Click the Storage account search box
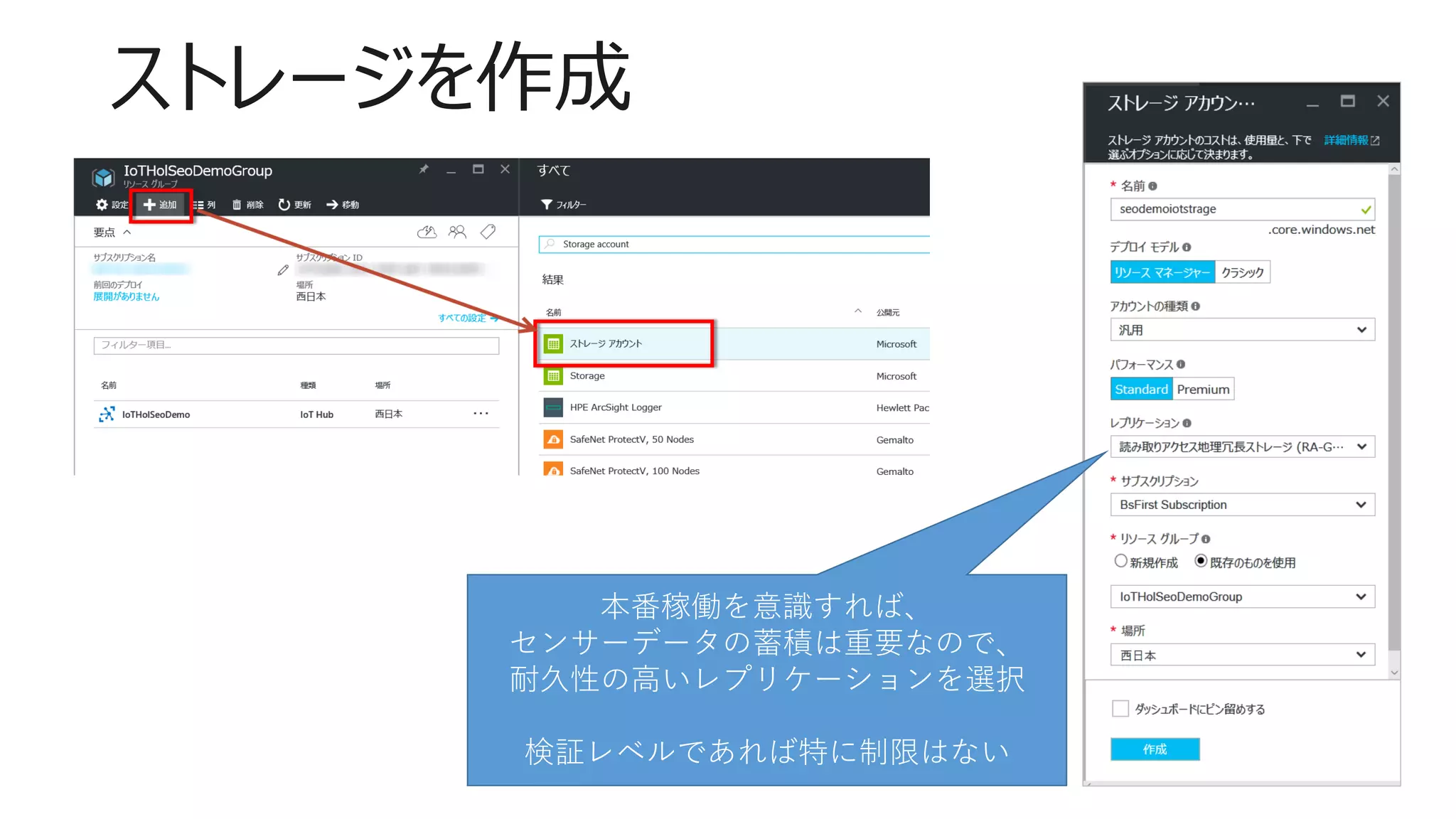This screenshot has width=1456, height=819. tap(734, 244)
